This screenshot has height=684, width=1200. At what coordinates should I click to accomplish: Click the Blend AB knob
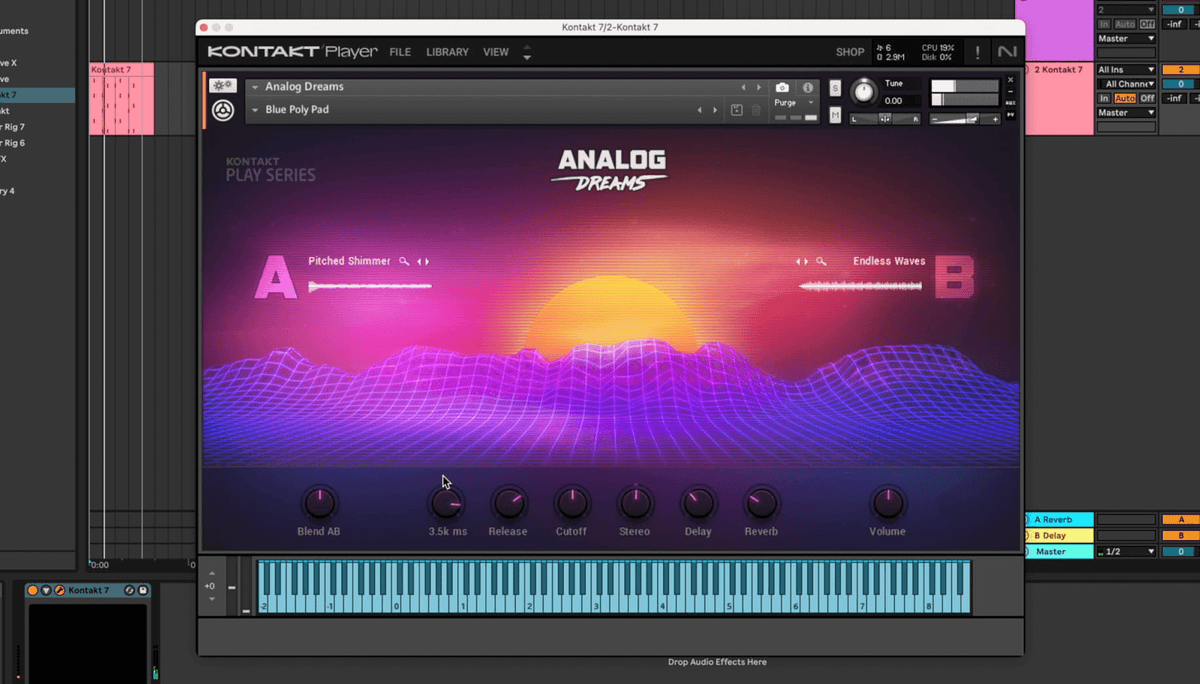(319, 503)
